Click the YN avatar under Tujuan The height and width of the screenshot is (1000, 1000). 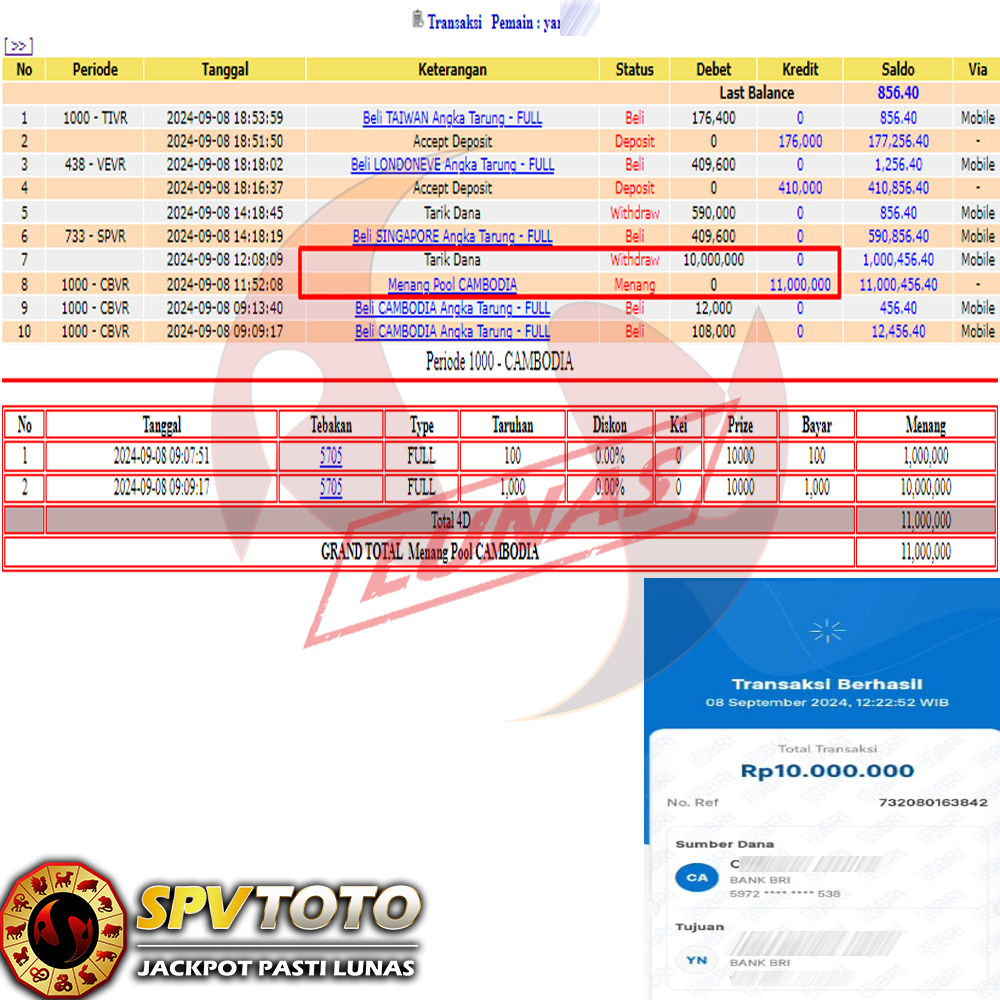click(x=694, y=961)
